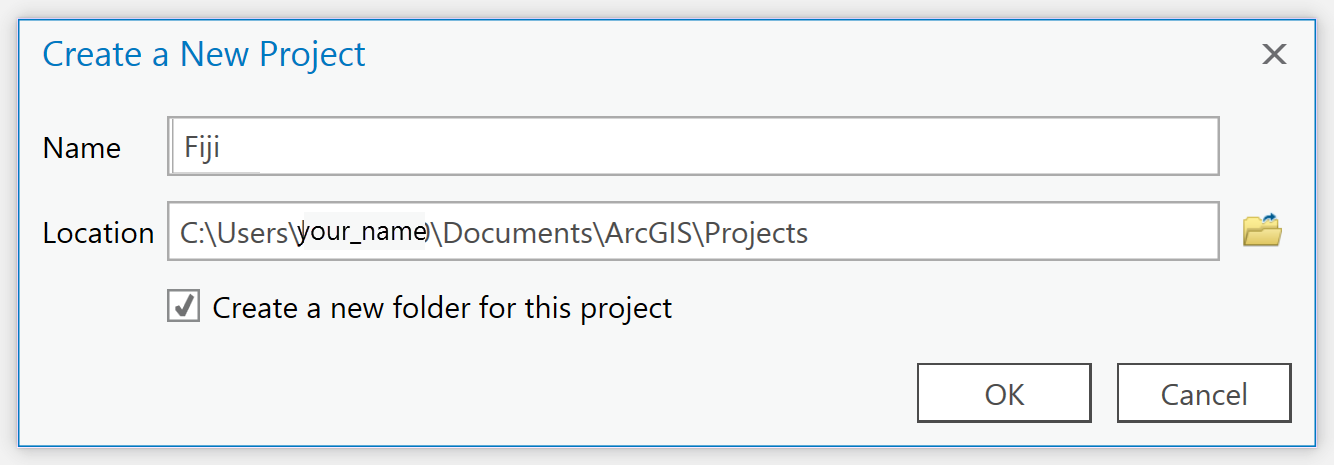Click the 'Create a New Project' dialog title
The image size is (1334, 465).
click(204, 54)
